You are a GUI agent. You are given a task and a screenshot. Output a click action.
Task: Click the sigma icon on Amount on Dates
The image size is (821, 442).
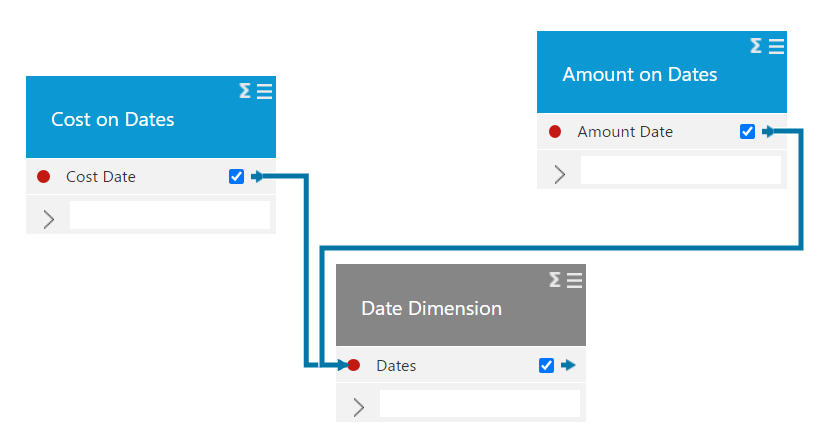(756, 46)
